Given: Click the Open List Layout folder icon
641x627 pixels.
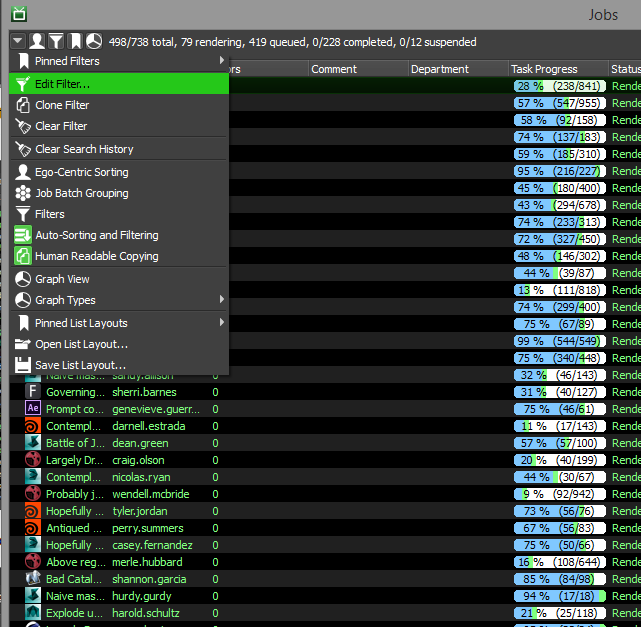Looking at the screenshot, I should pos(23,344).
